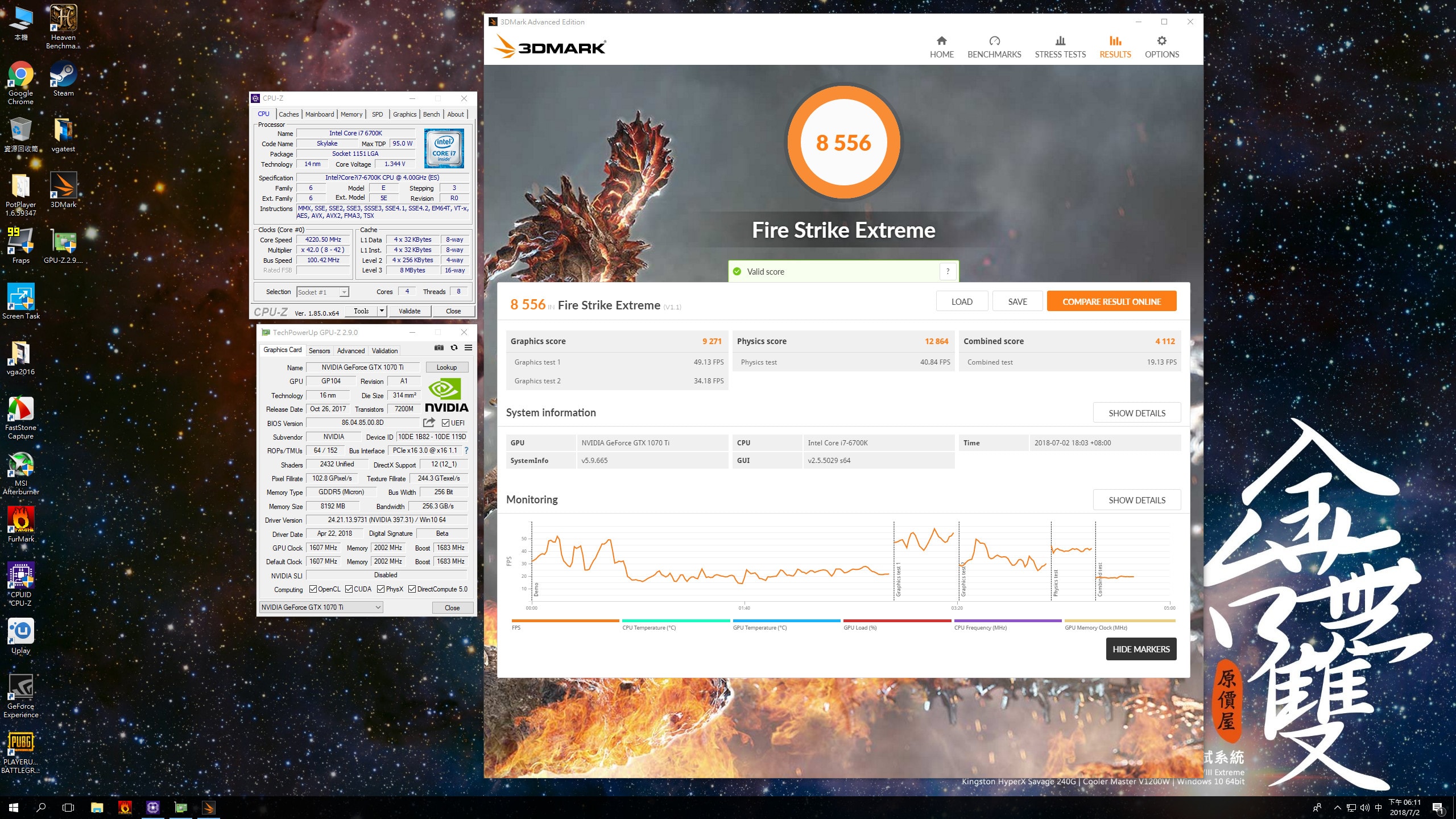This screenshot has width=1456, height=819.
Task: Open 3DMark Stress Tests section
Action: 1060,47
